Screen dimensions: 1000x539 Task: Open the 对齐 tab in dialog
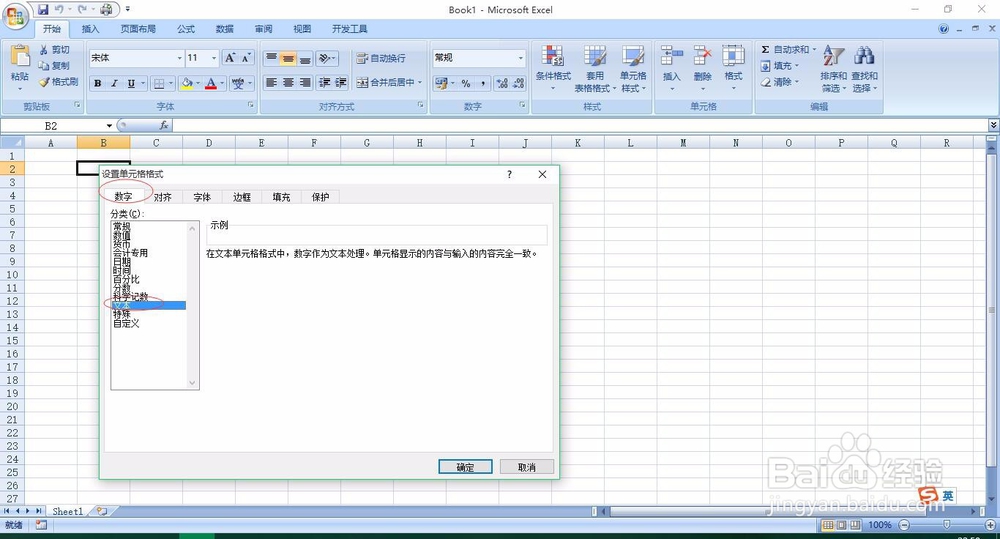click(x=163, y=197)
